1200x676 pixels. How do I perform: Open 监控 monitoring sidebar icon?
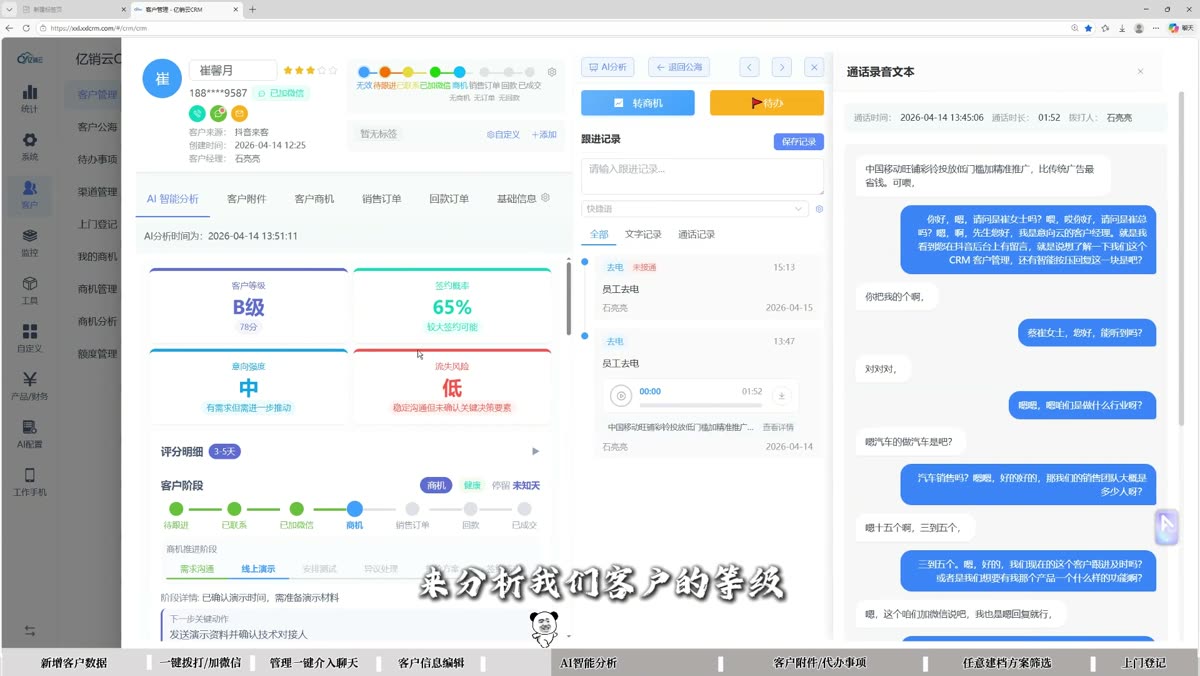29,243
